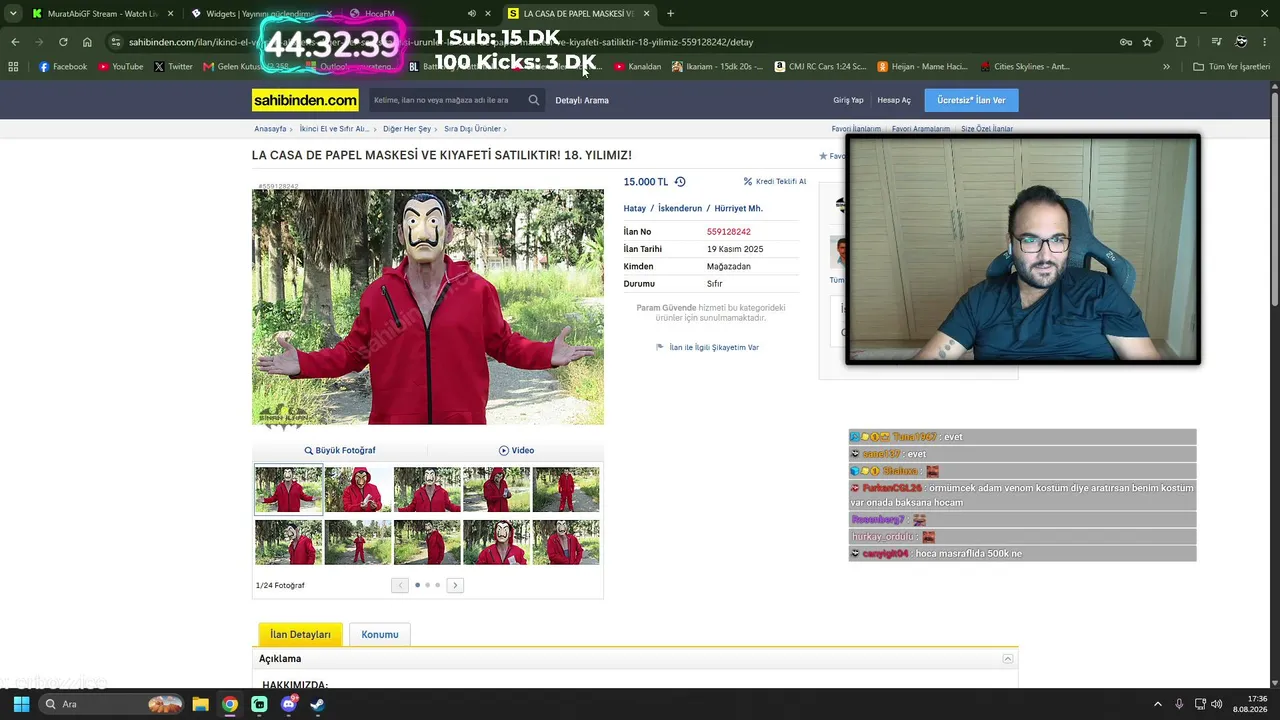Open Favori Aramalarım link
Screen dimensions: 1280x720
pos(921,129)
